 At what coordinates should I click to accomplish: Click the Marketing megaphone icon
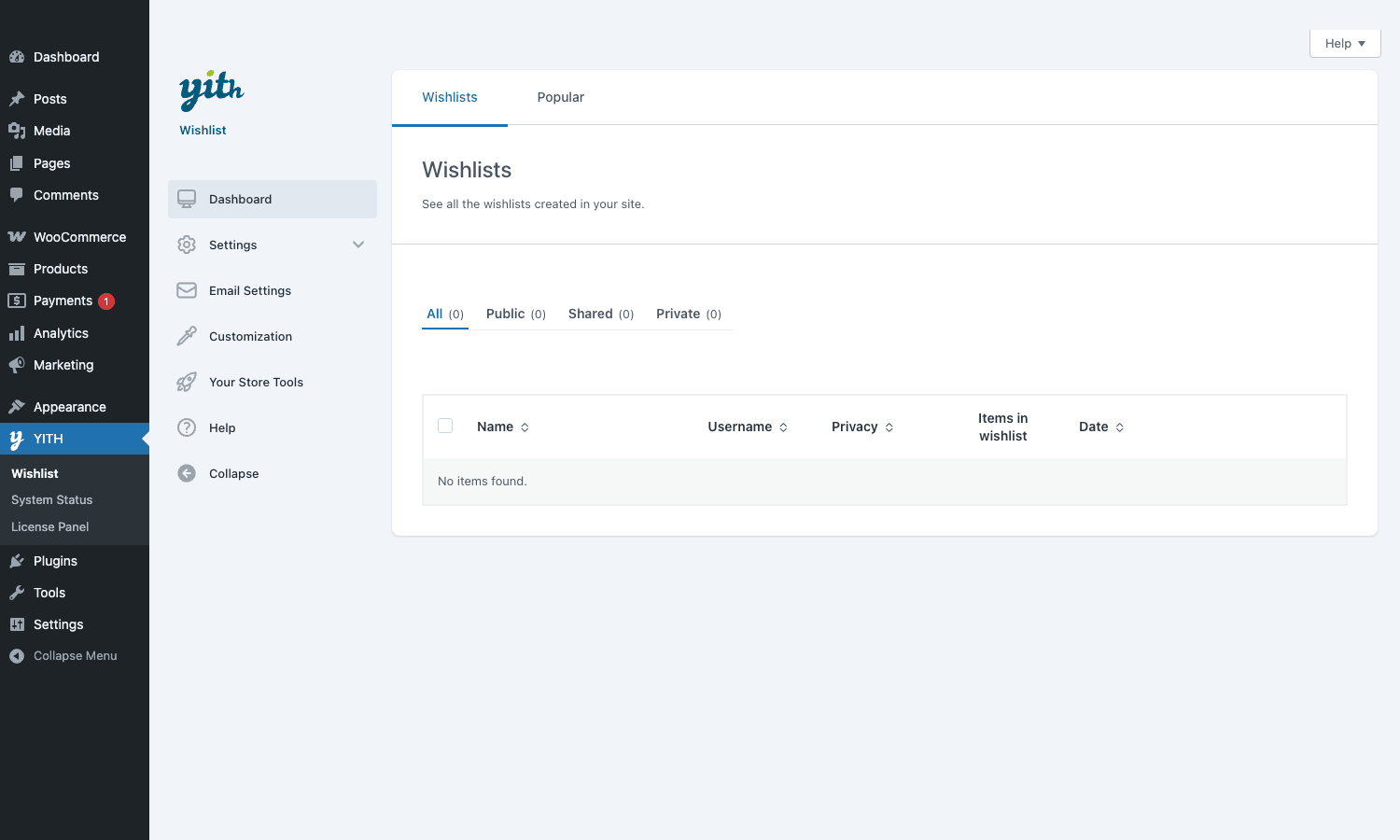[x=17, y=365]
